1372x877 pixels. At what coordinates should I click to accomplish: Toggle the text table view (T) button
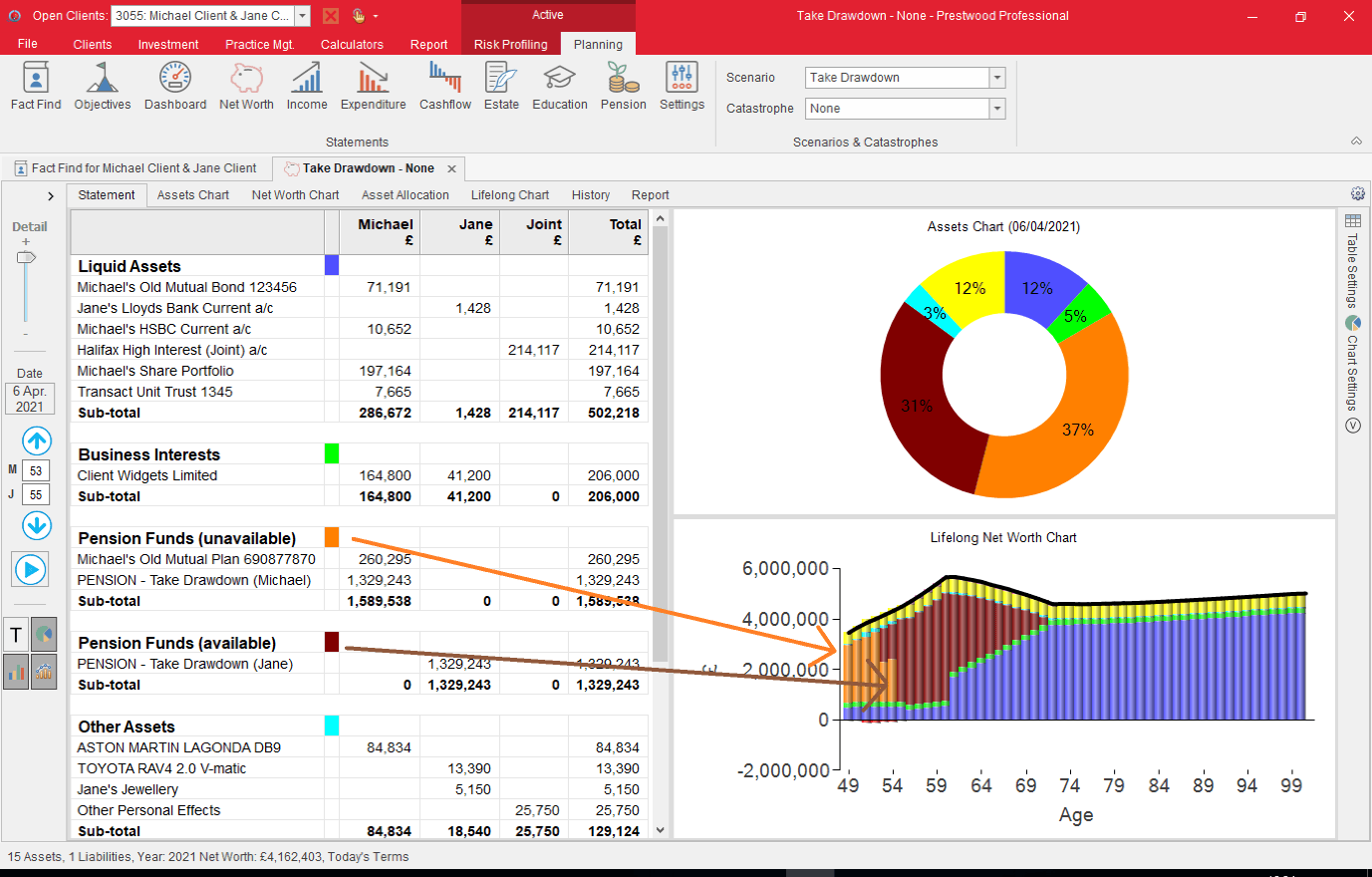pyautogui.click(x=16, y=635)
